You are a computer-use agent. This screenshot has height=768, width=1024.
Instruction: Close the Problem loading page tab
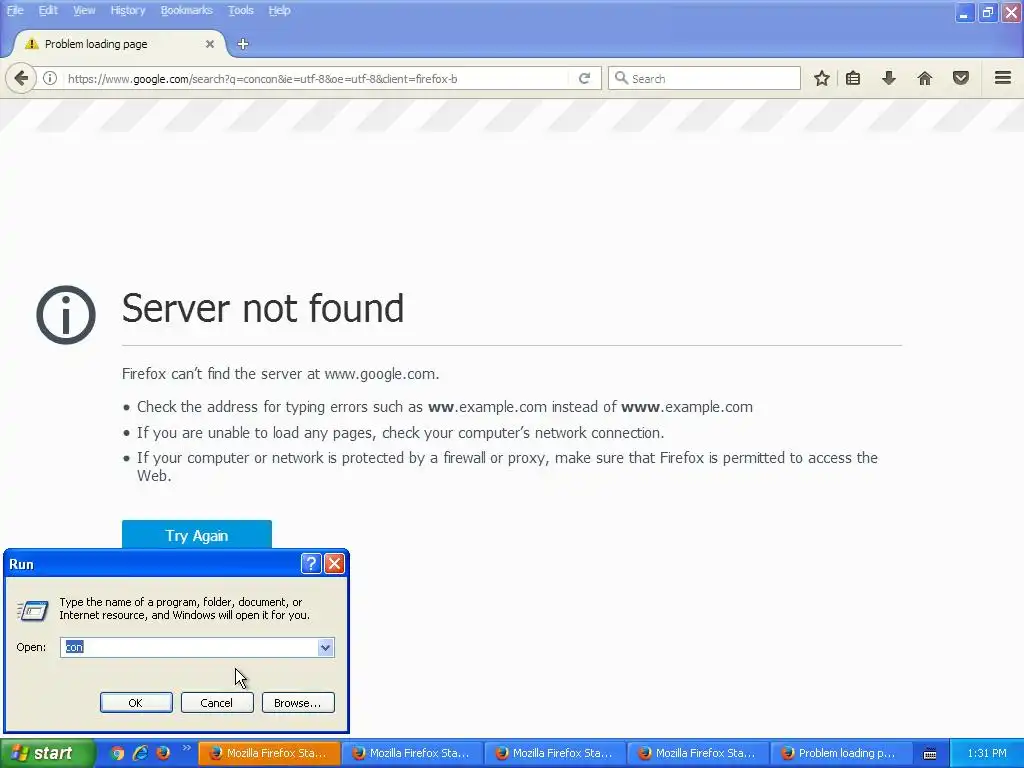coord(210,44)
